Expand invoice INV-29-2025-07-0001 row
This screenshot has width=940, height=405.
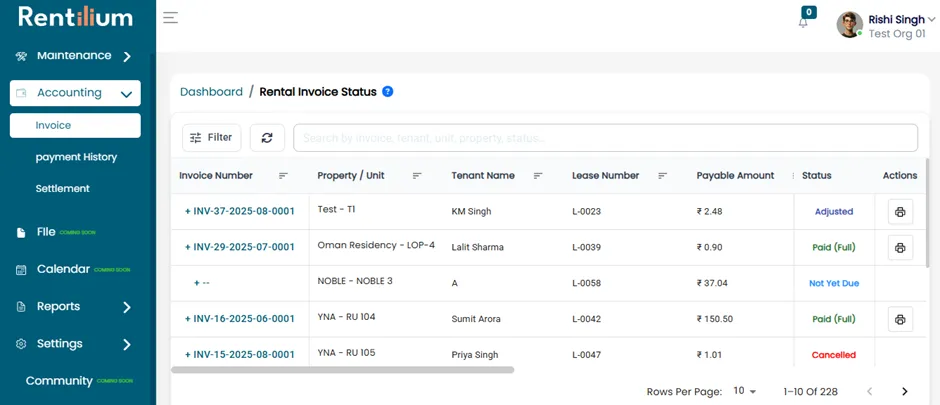(x=188, y=247)
